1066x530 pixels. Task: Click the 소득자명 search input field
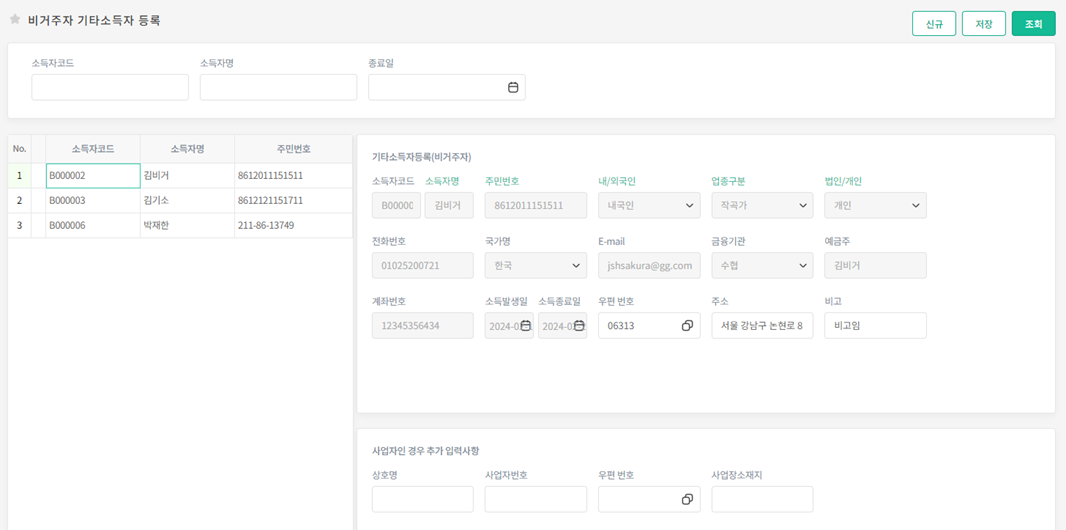click(x=278, y=88)
